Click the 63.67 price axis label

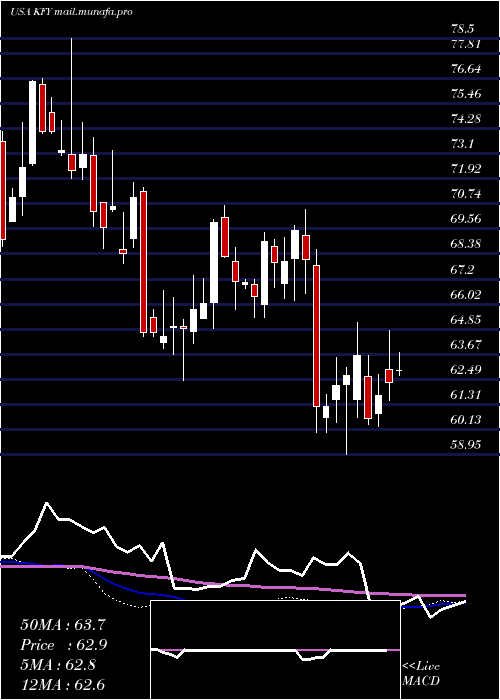[467, 345]
